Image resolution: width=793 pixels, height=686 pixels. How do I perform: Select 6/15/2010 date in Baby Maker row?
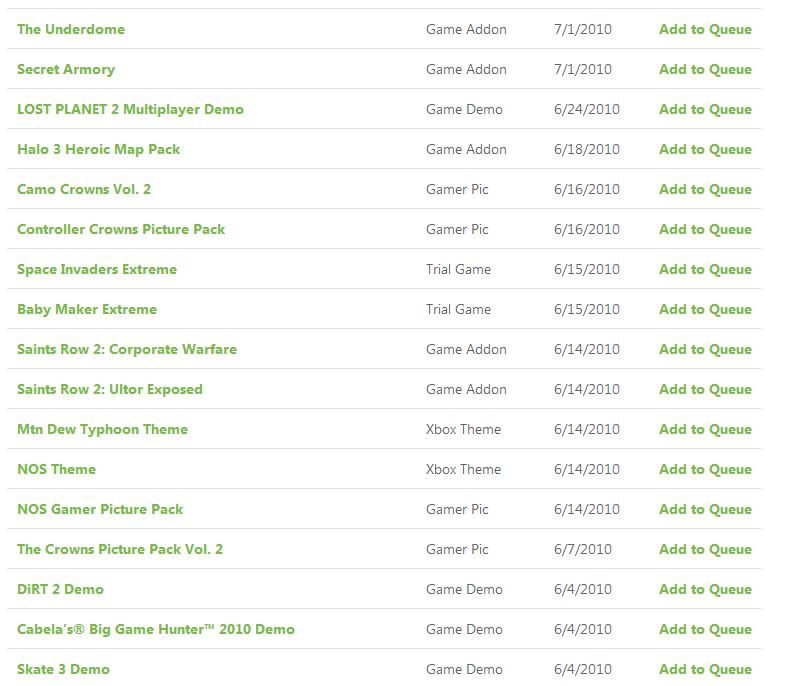click(x=587, y=309)
